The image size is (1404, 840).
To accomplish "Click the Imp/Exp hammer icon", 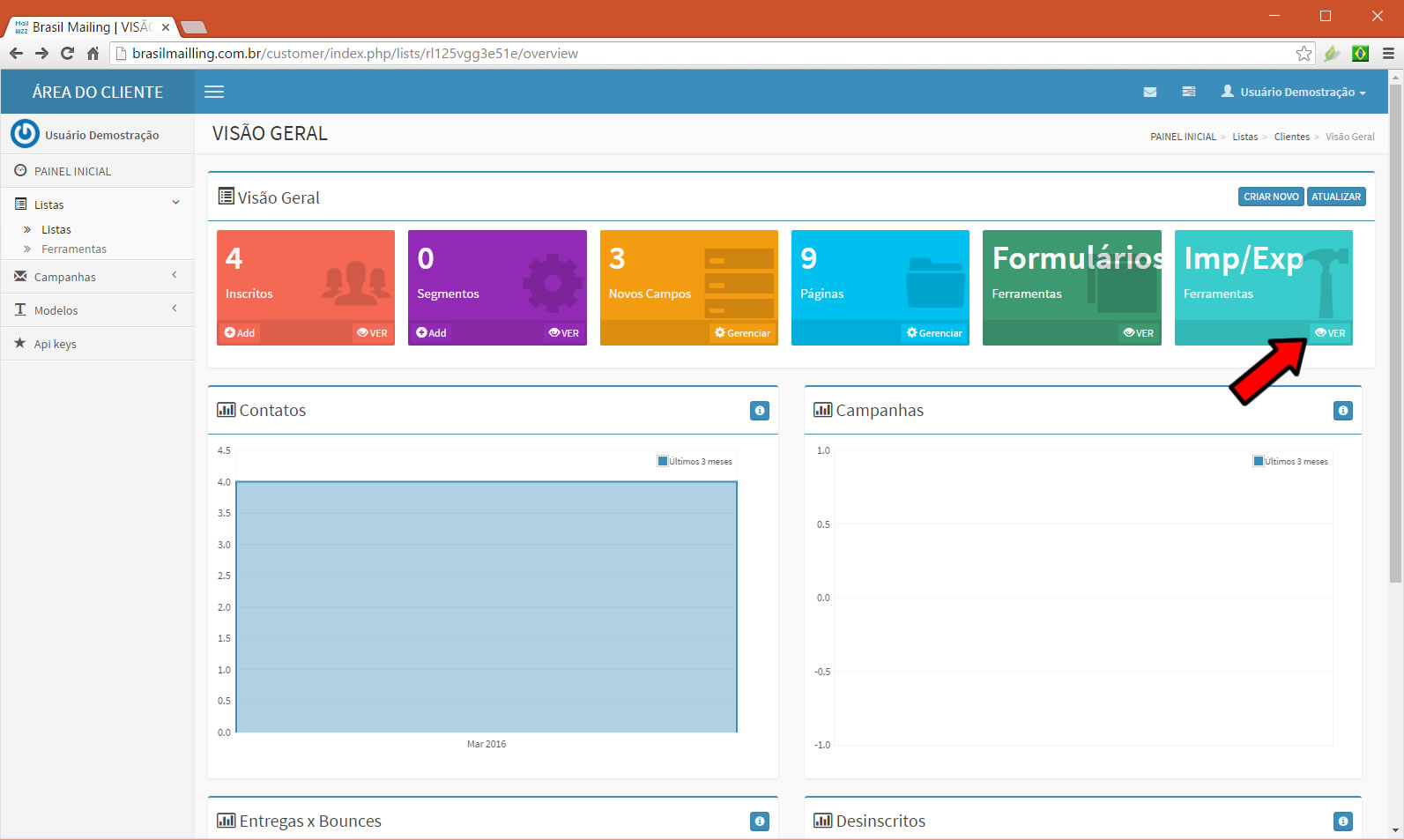I will [1325, 282].
